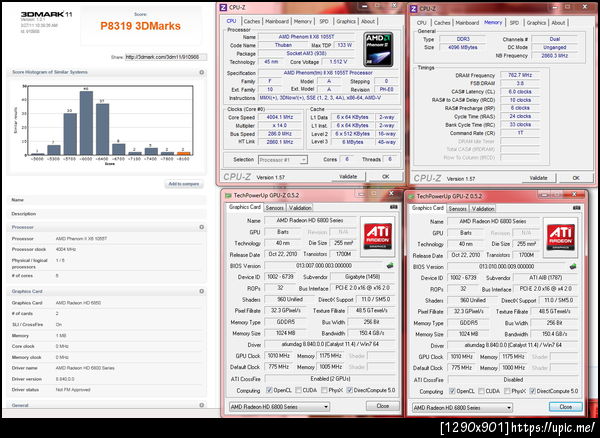Click the title bar icon of the CrossFire-disabled GPU-Z window
The height and width of the screenshot is (438, 600).
click(x=411, y=196)
